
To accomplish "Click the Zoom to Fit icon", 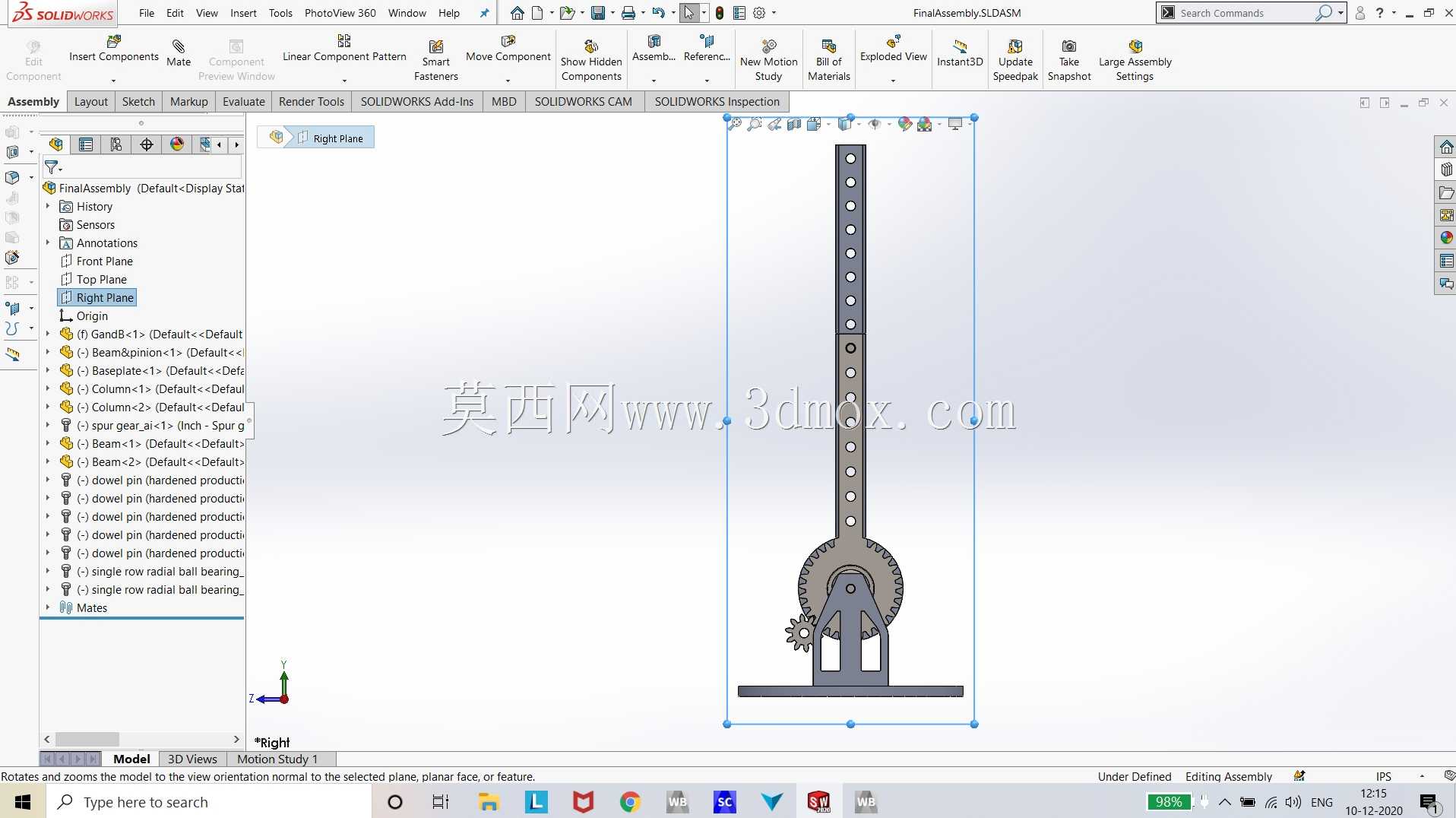I will tap(735, 124).
